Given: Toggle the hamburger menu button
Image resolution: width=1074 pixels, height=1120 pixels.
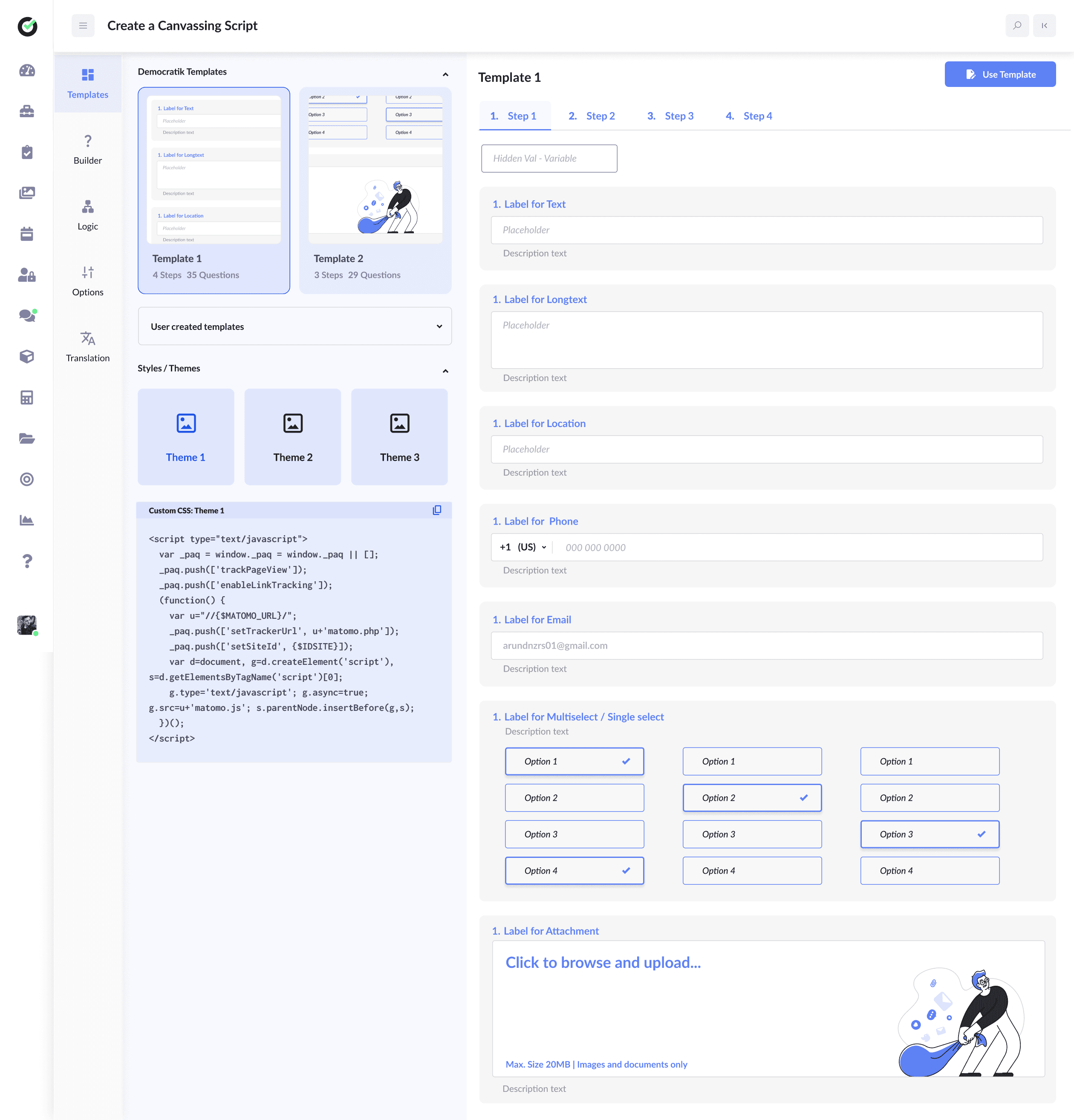Looking at the screenshot, I should pyautogui.click(x=83, y=26).
